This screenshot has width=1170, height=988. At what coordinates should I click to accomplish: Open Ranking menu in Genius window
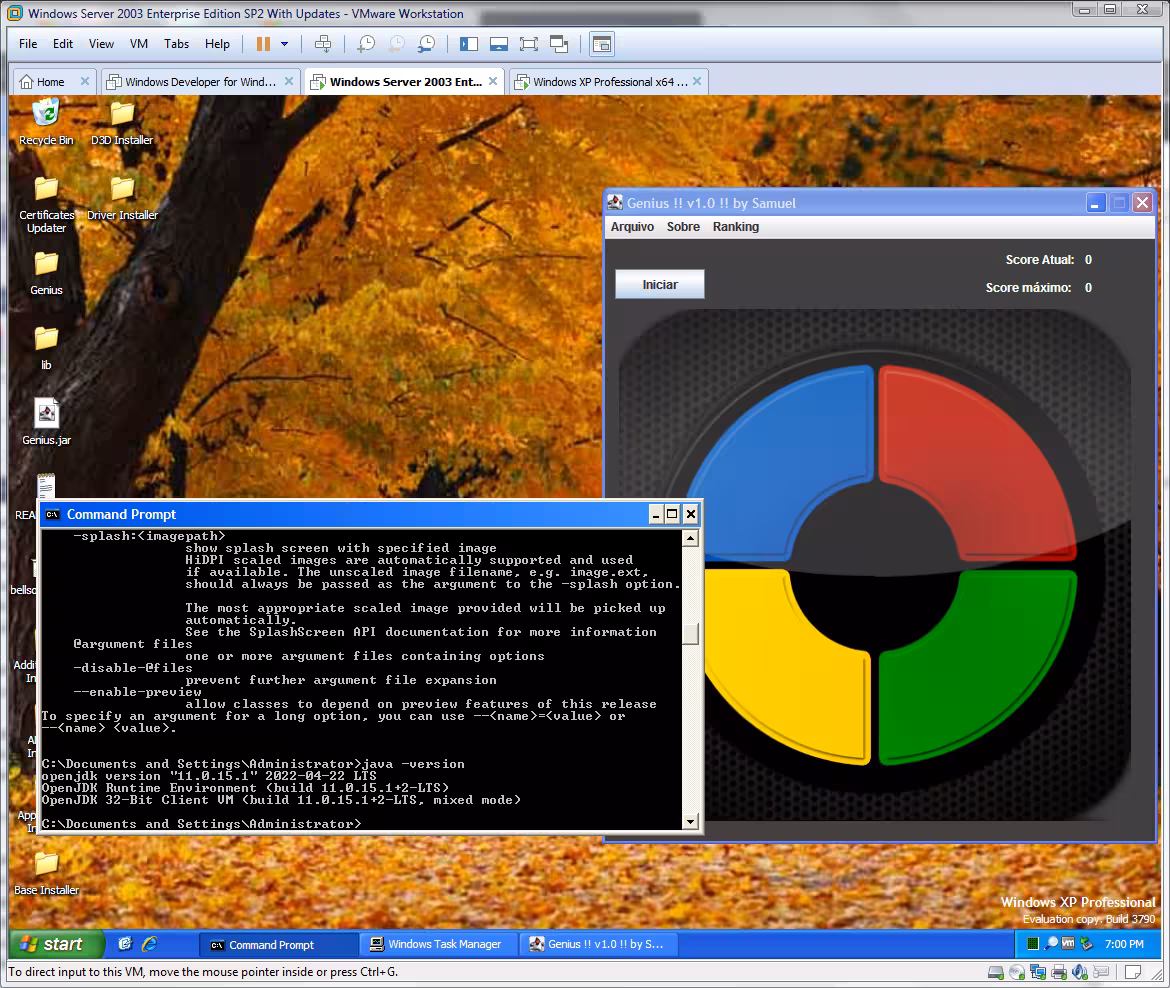tap(735, 227)
